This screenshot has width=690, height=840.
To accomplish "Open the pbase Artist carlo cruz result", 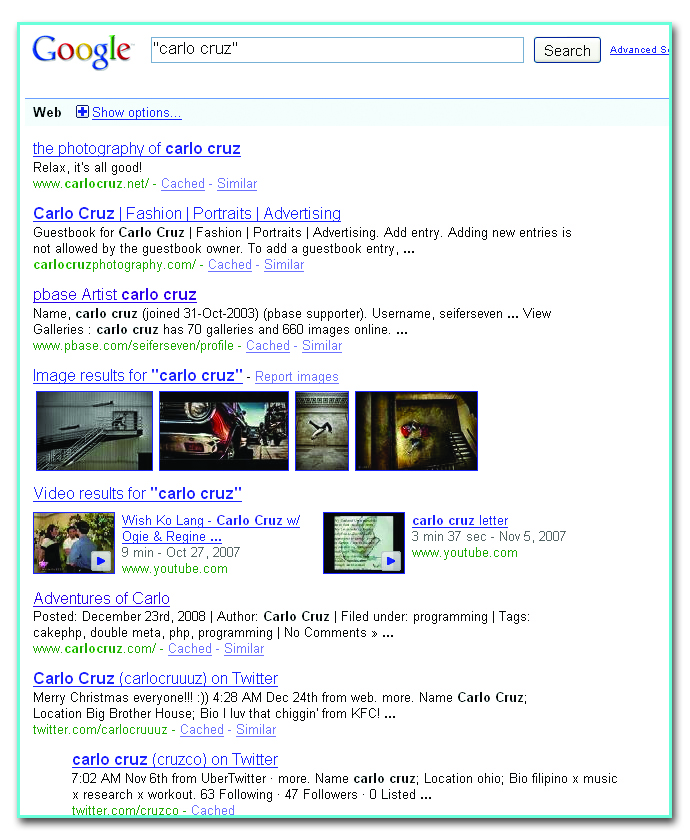I will (x=115, y=295).
